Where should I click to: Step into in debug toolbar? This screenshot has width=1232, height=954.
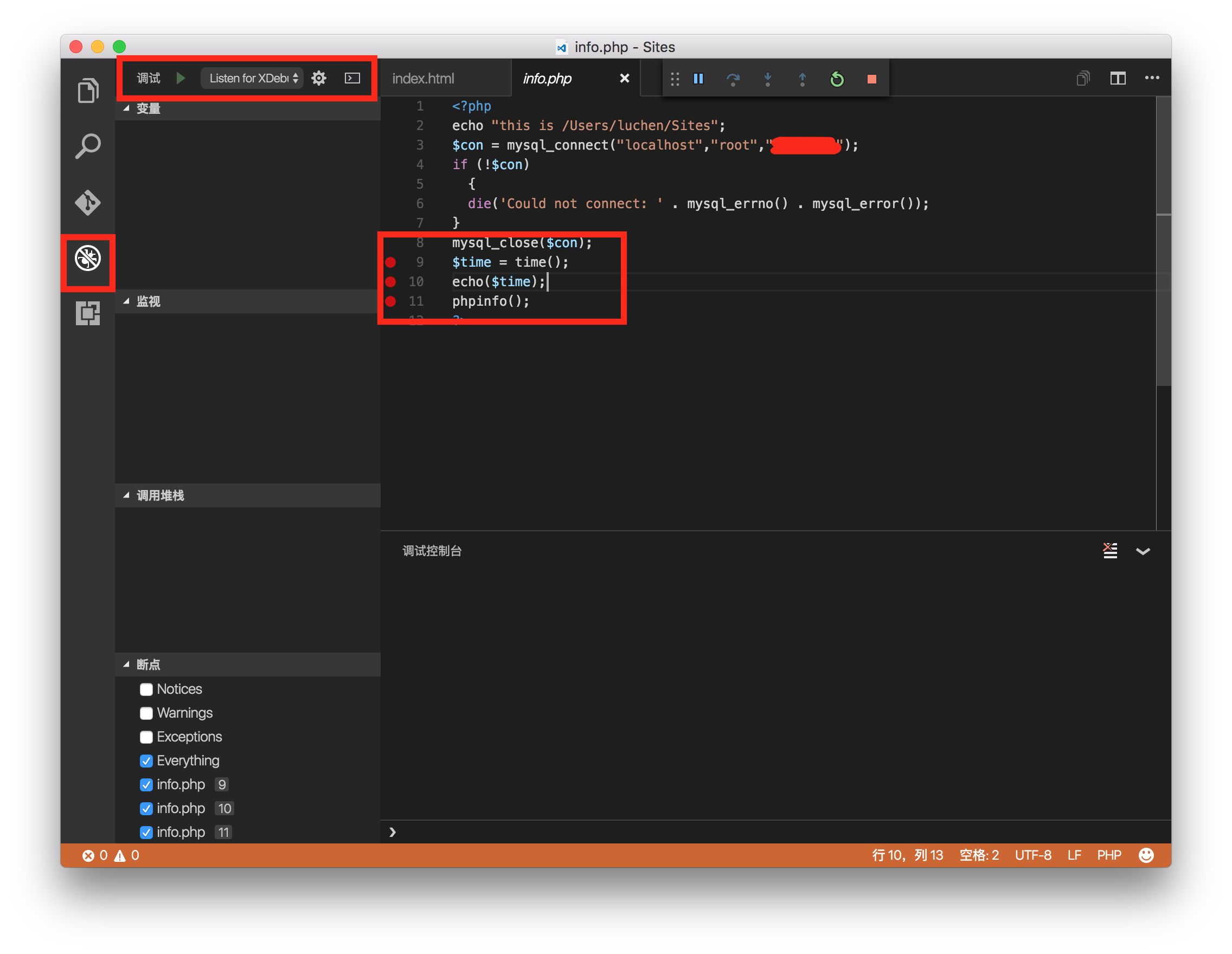click(x=768, y=79)
